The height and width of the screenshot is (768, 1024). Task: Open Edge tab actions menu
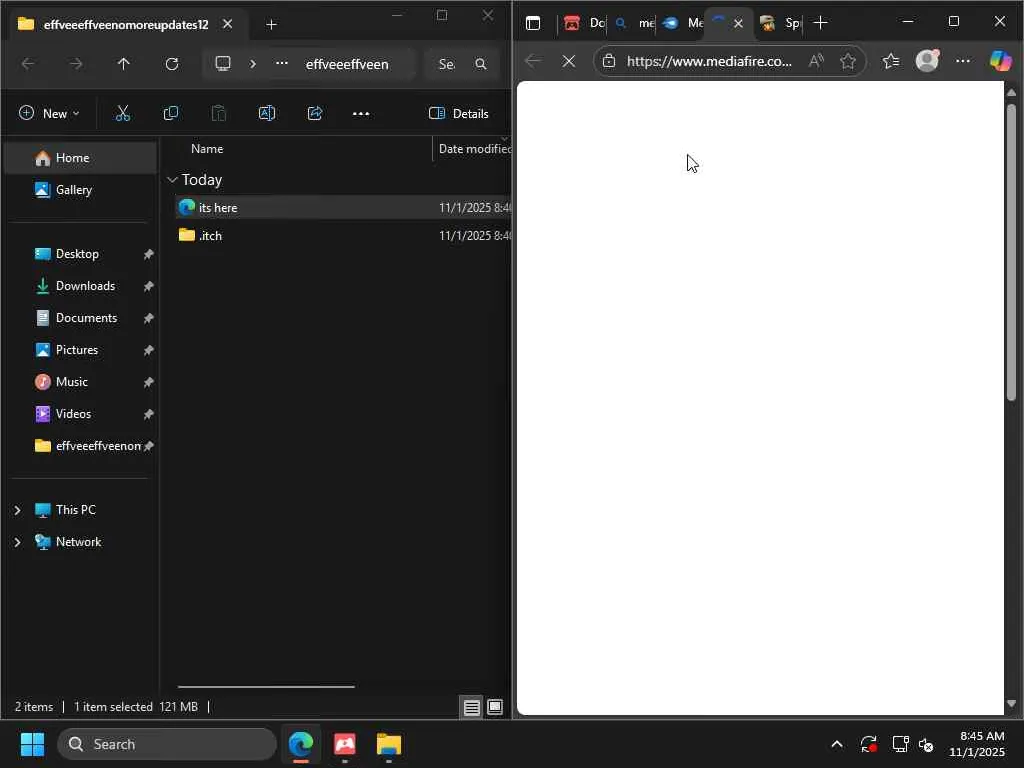tap(533, 24)
